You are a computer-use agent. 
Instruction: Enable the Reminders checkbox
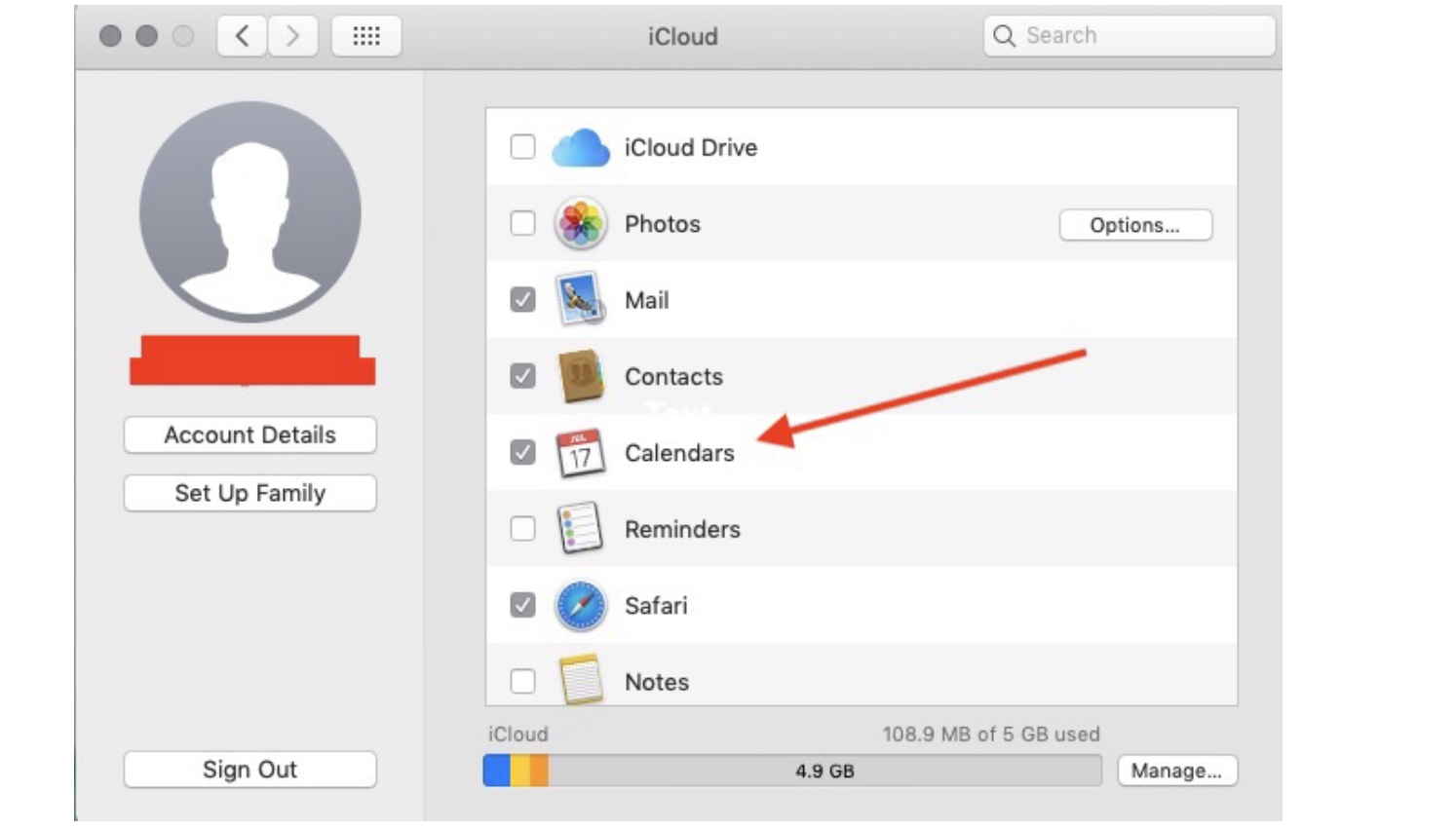coord(523,528)
